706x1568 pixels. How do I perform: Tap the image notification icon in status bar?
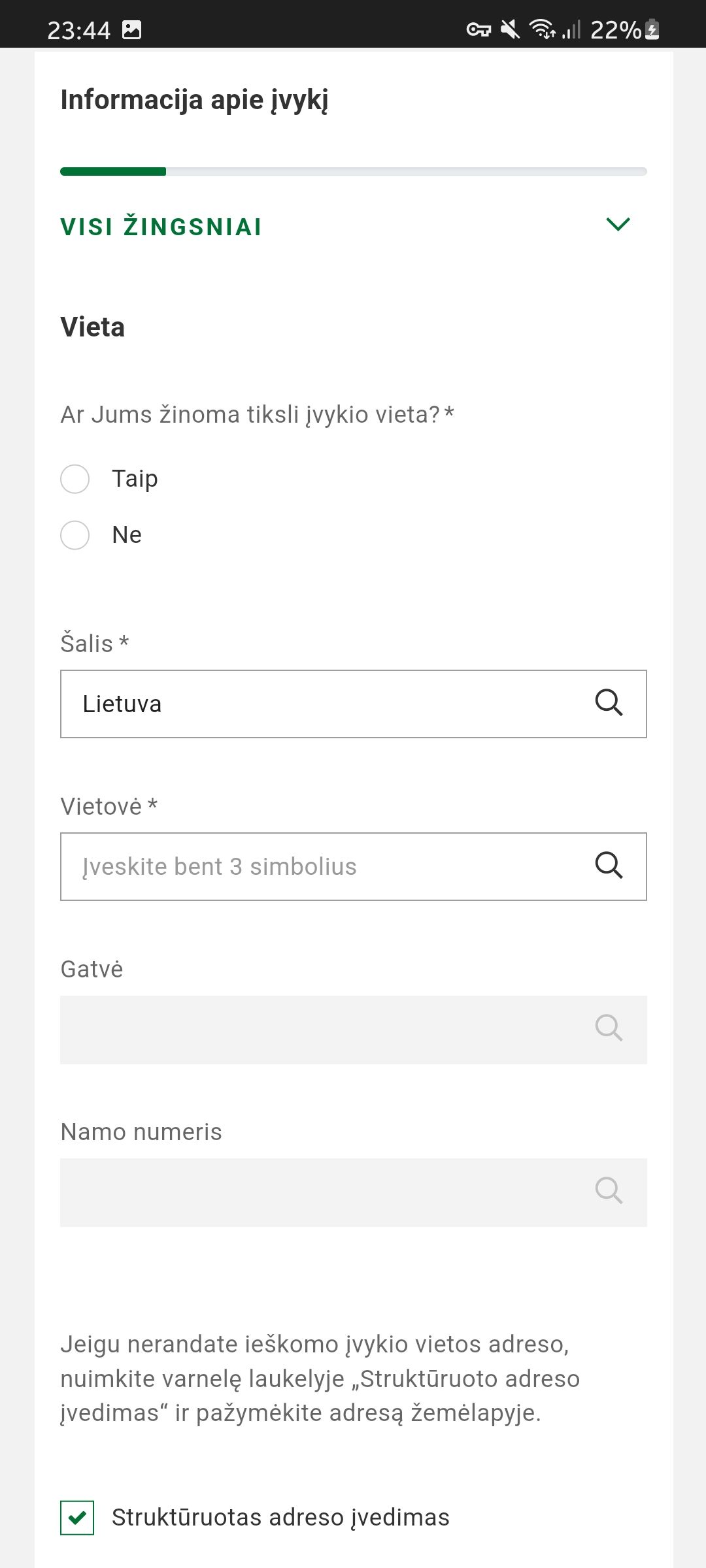[132, 29]
